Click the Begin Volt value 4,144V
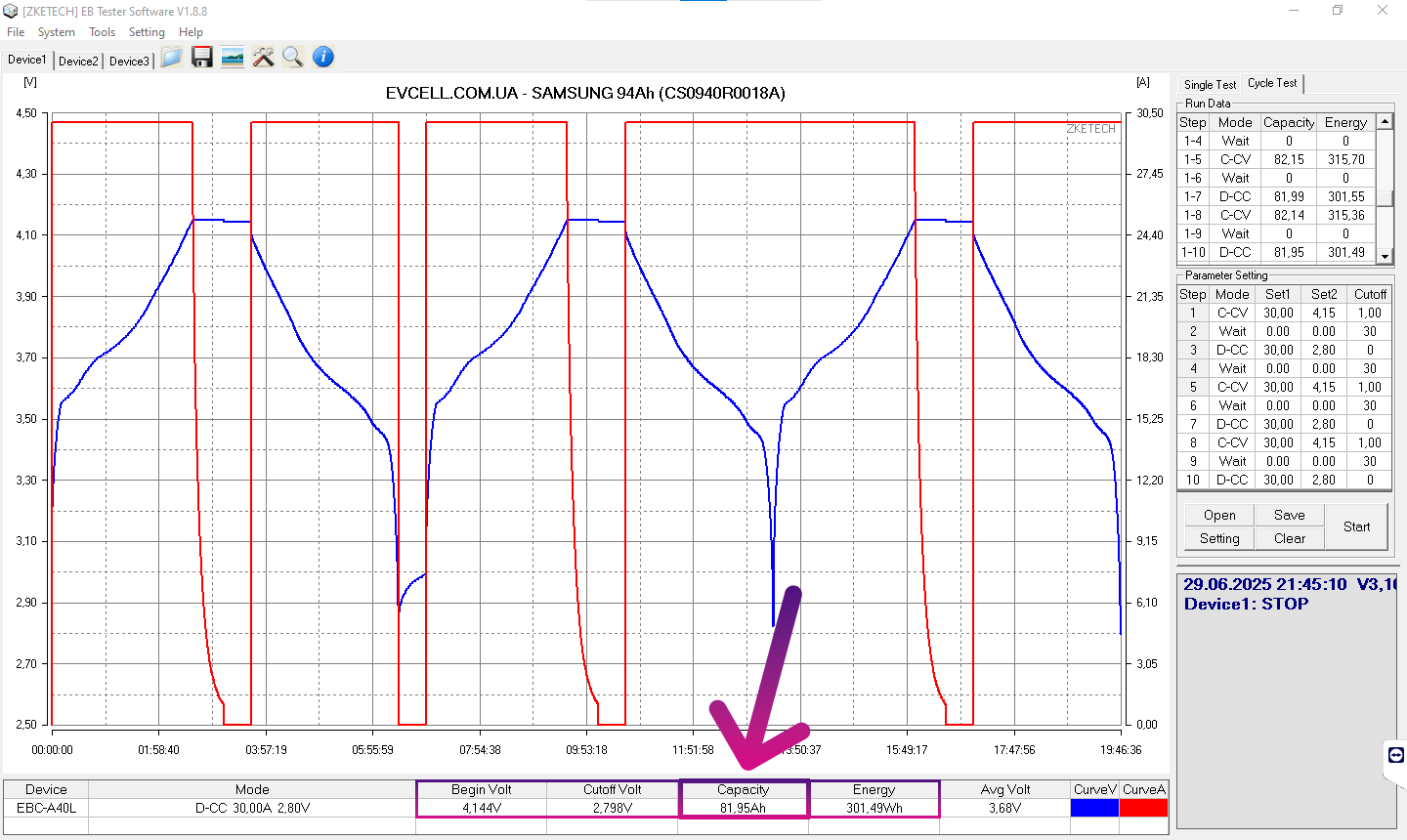1407x840 pixels. click(x=481, y=808)
